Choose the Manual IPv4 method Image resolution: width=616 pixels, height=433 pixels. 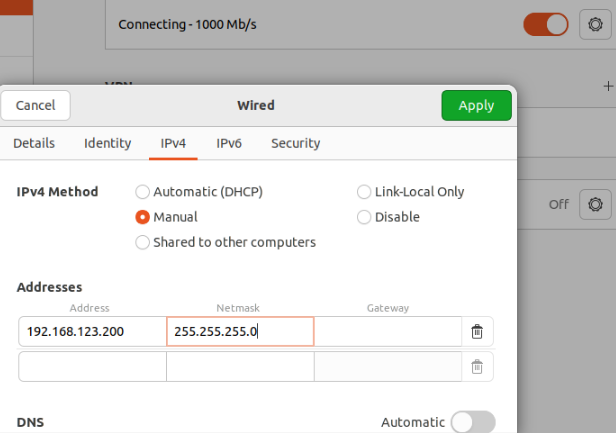pyautogui.click(x=143, y=217)
